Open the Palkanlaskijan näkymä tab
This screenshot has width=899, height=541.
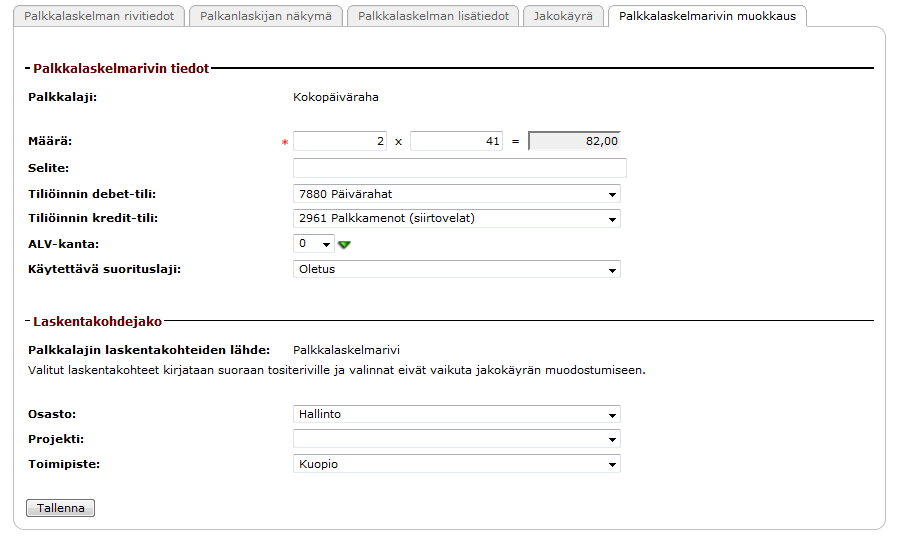click(x=265, y=16)
